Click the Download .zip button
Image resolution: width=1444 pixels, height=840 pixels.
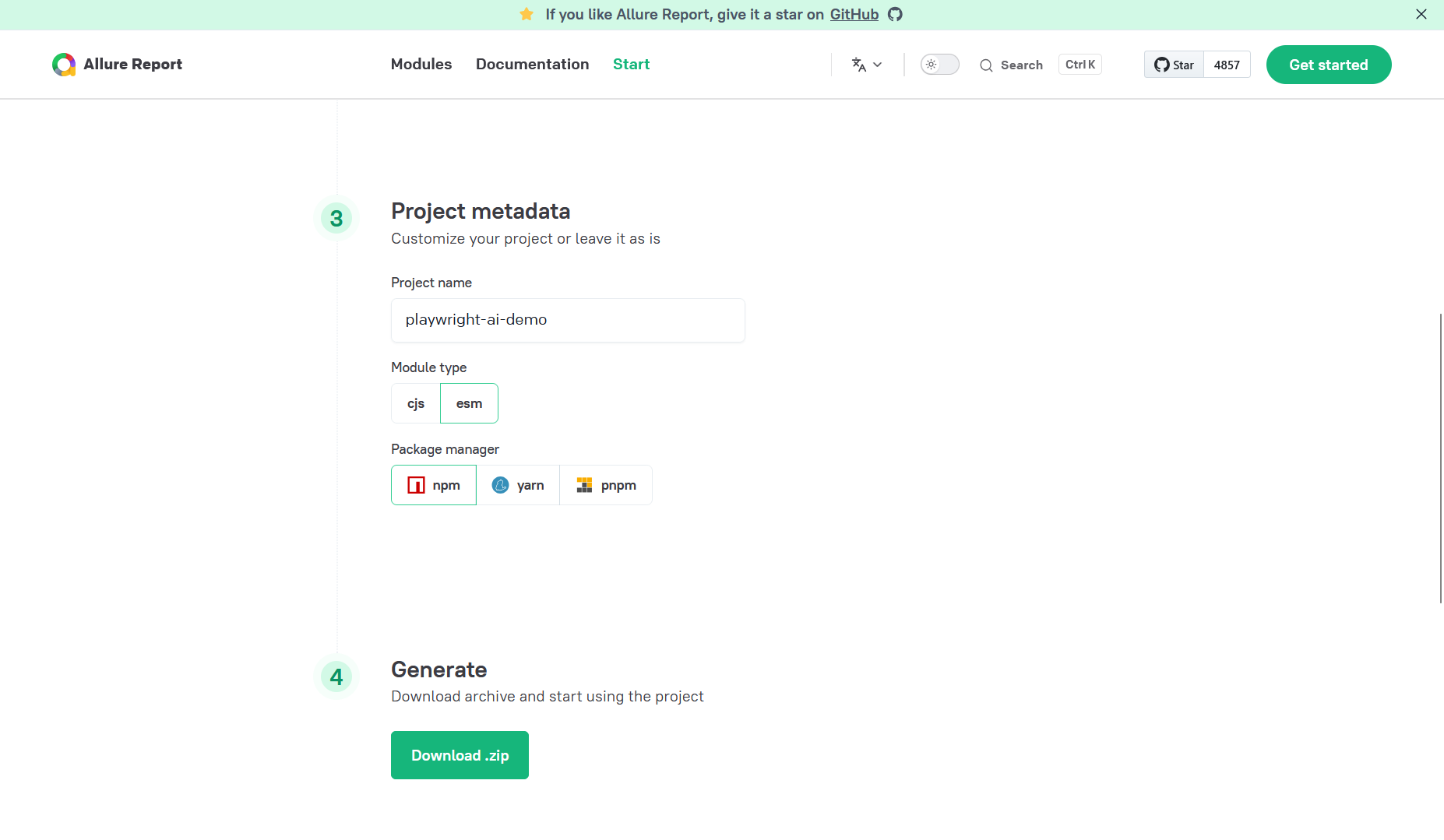pos(460,755)
